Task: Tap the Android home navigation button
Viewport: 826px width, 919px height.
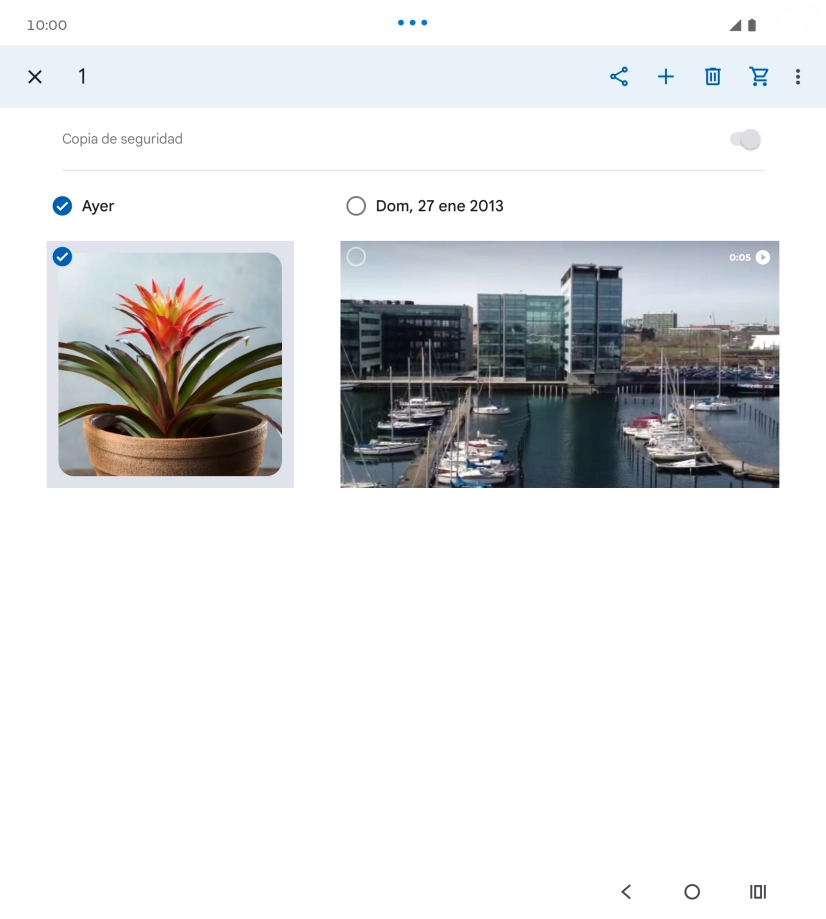Action: [692, 891]
